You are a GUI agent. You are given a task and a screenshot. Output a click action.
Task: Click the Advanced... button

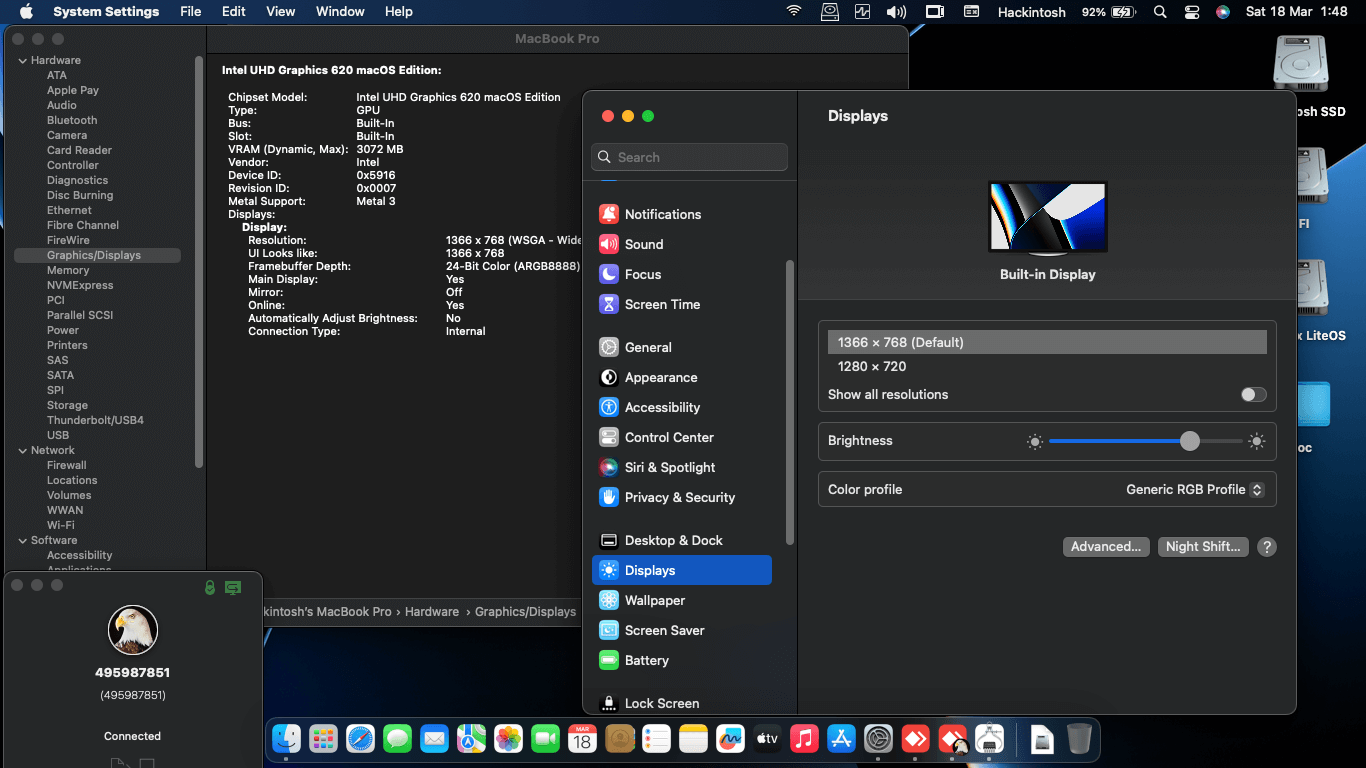coord(1106,547)
